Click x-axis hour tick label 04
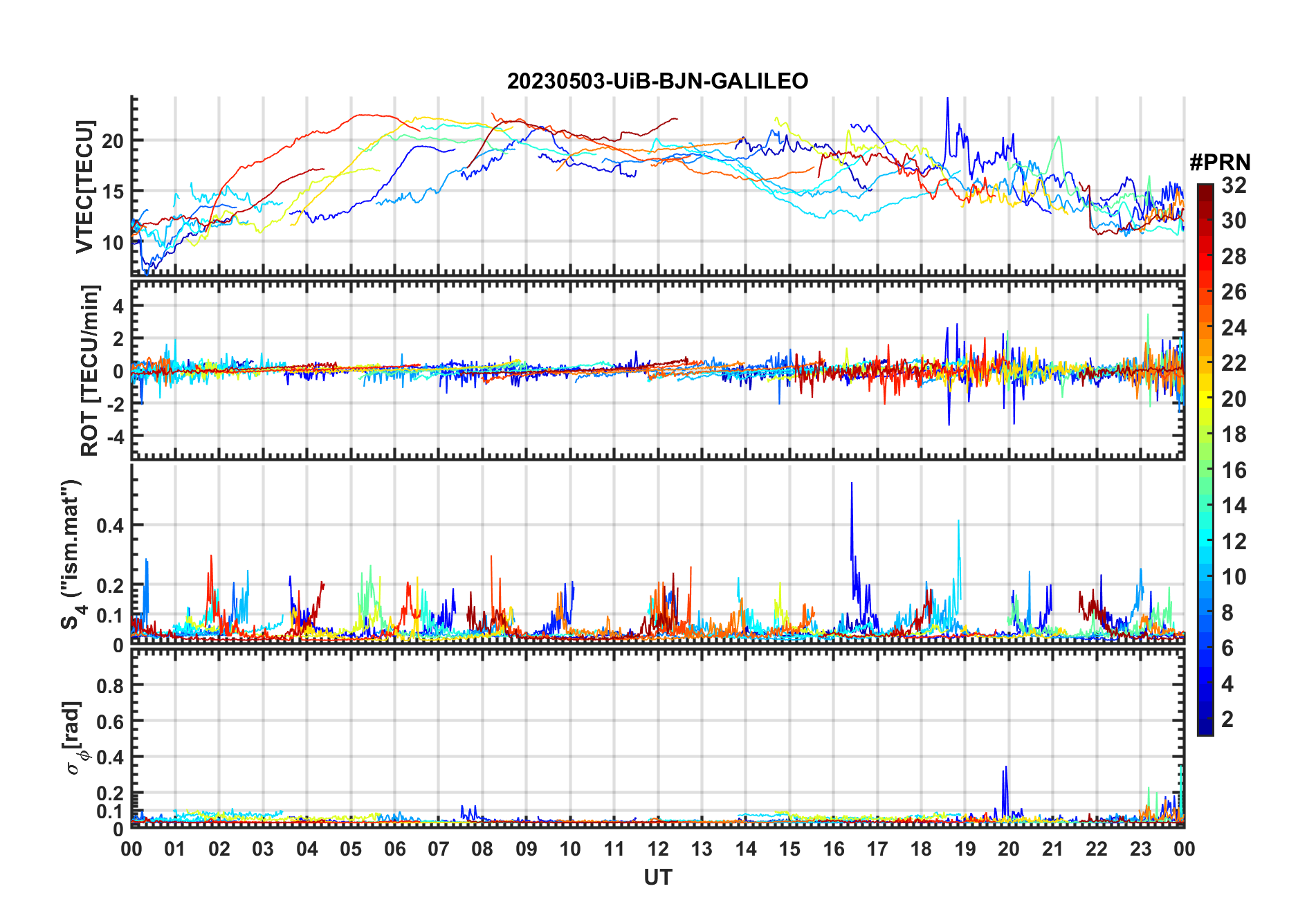Screen dimensions: 1316x920 click(307, 849)
